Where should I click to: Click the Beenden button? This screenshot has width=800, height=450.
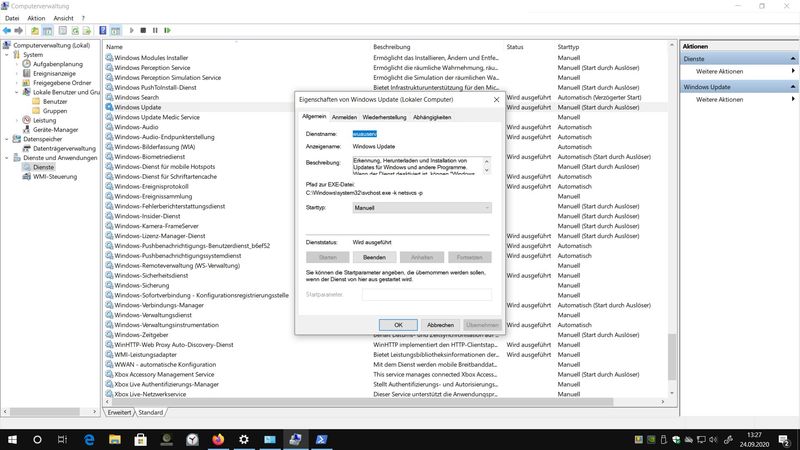[374, 257]
